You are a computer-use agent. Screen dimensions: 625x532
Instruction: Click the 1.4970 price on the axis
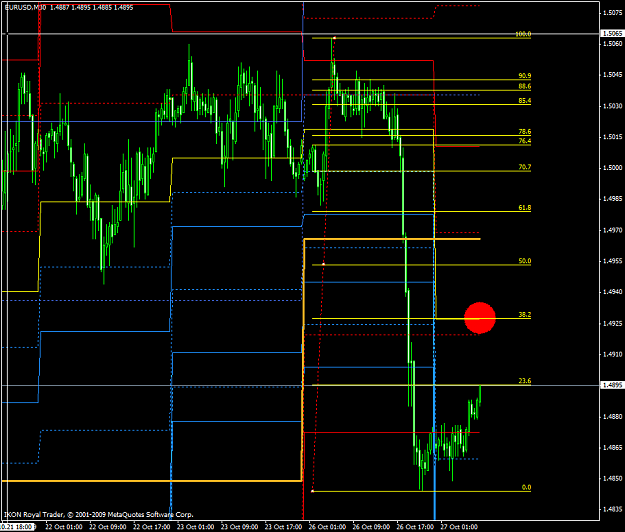click(x=612, y=230)
